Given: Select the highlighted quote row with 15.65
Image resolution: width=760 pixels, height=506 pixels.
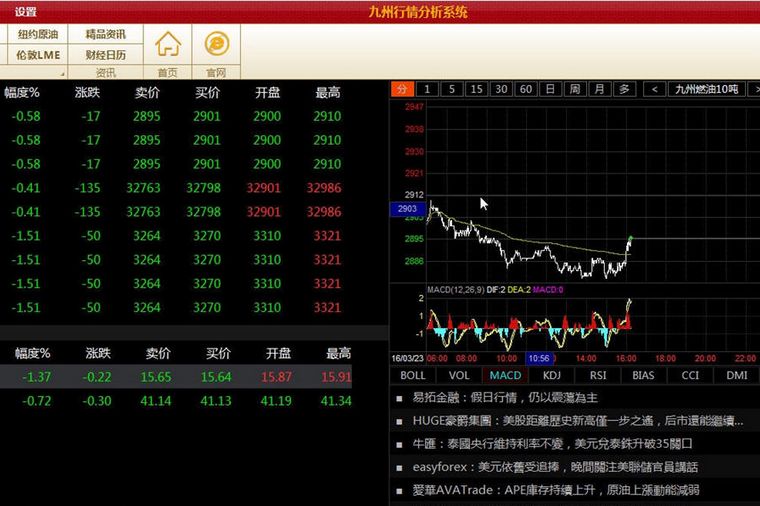Looking at the screenshot, I should (x=180, y=377).
